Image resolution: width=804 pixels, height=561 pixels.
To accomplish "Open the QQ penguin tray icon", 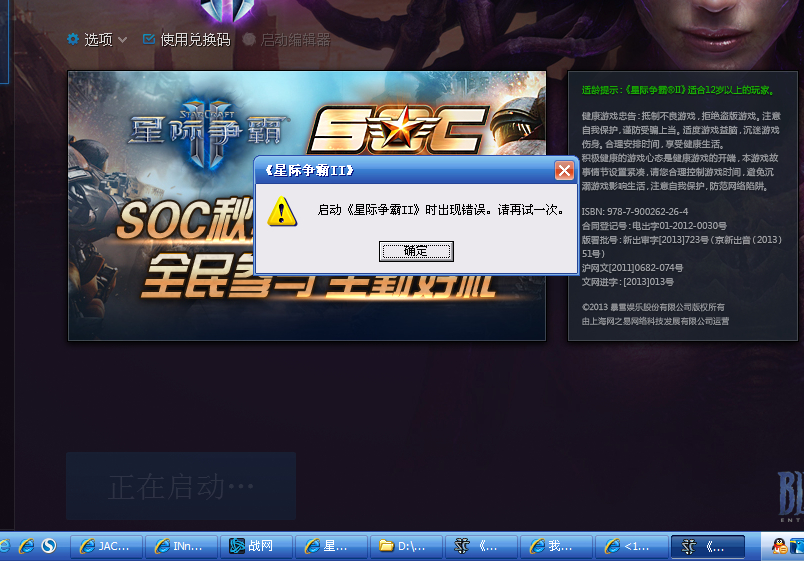I will [x=779, y=547].
